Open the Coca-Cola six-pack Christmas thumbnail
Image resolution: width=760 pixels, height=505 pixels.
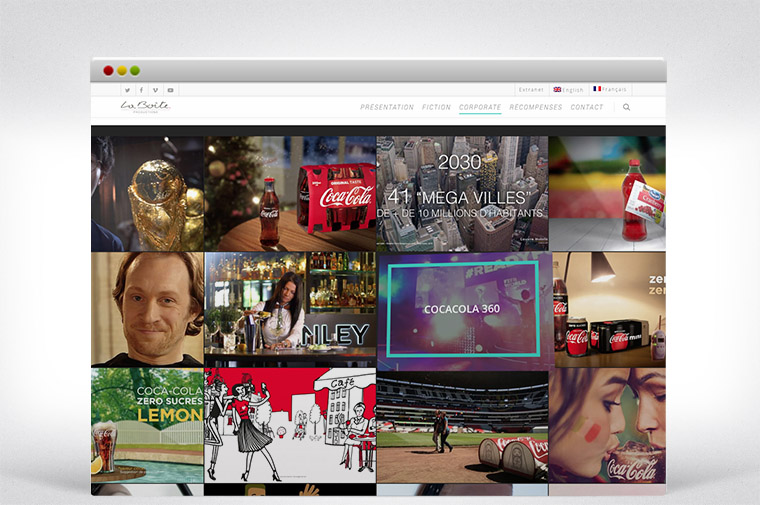pos(290,193)
